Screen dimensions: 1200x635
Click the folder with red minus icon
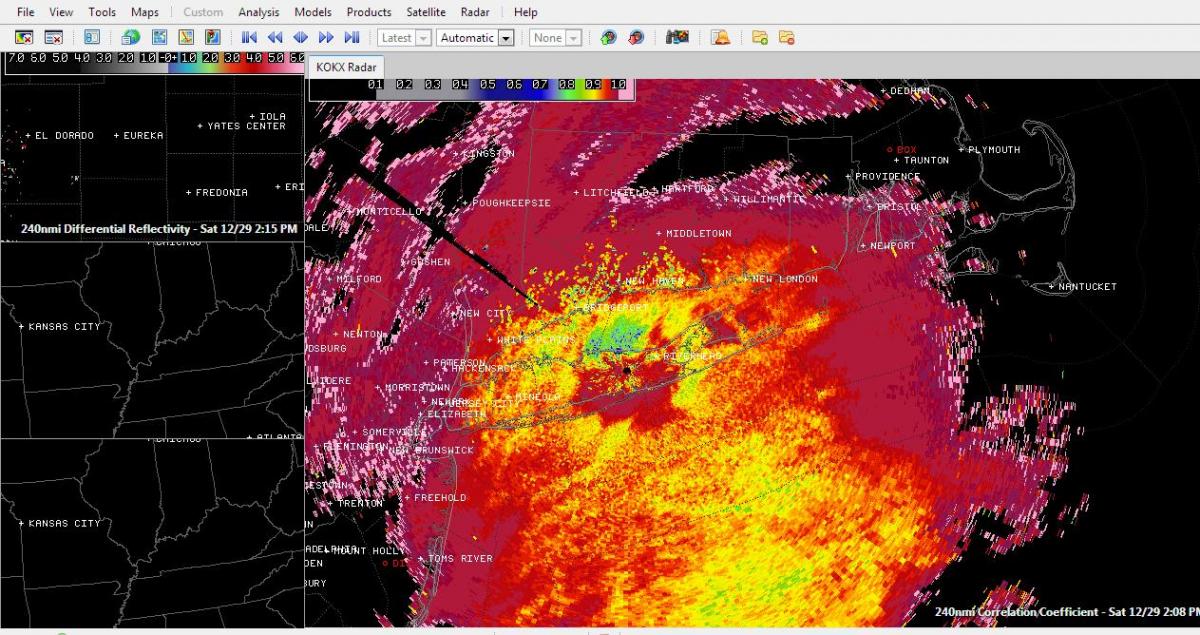click(787, 37)
